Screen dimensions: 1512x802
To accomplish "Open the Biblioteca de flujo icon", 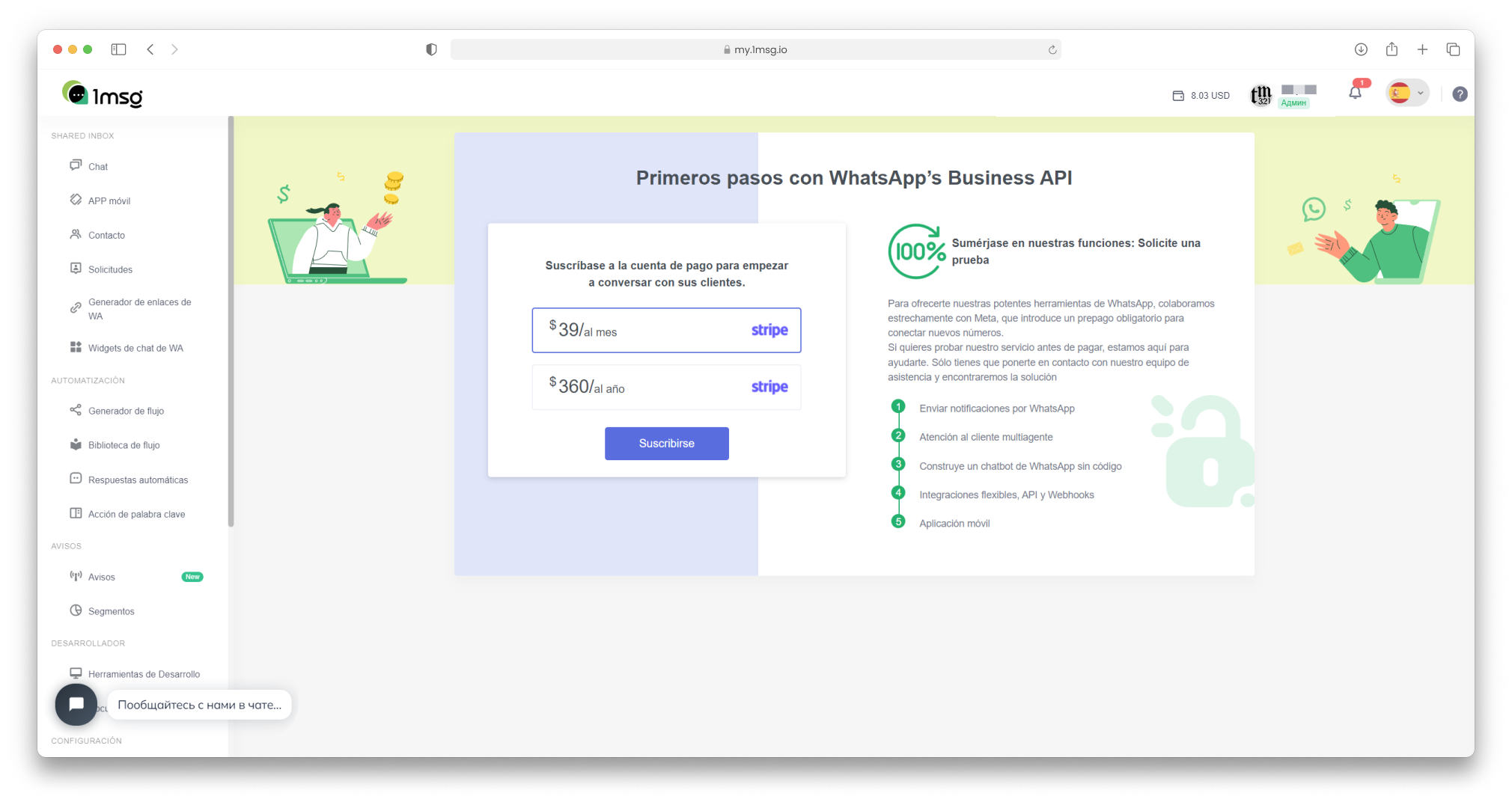I will coord(76,444).
